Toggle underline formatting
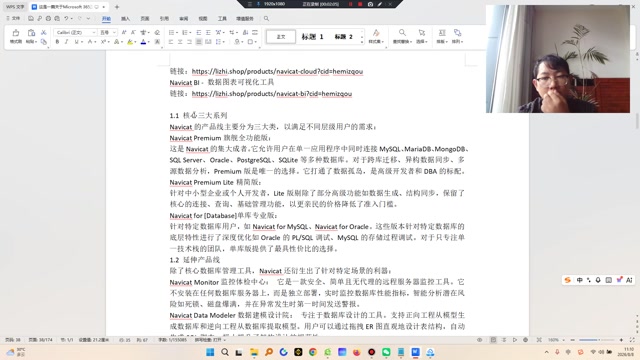This screenshot has height=360, width=640. click(76, 42)
